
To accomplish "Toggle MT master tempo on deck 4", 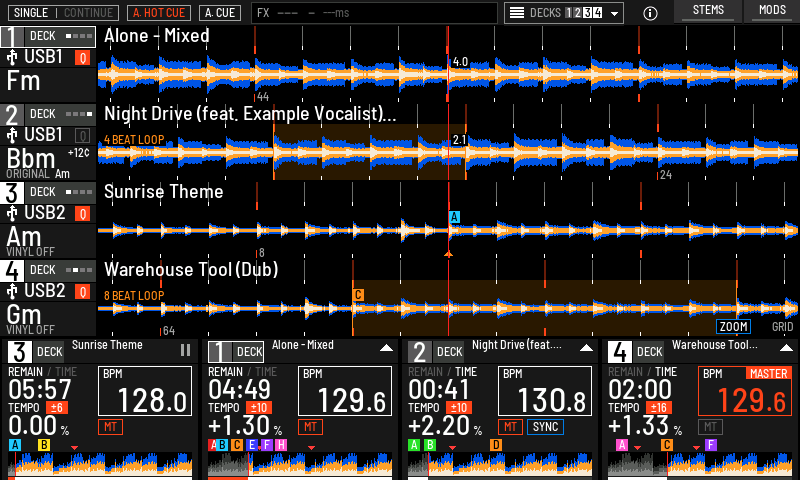I will [710, 427].
